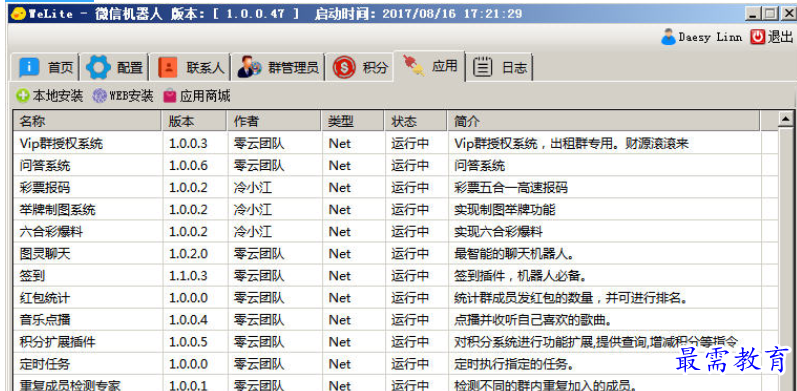Click the red coin icon for 积分
This screenshot has height=391, width=797.
pos(344,67)
